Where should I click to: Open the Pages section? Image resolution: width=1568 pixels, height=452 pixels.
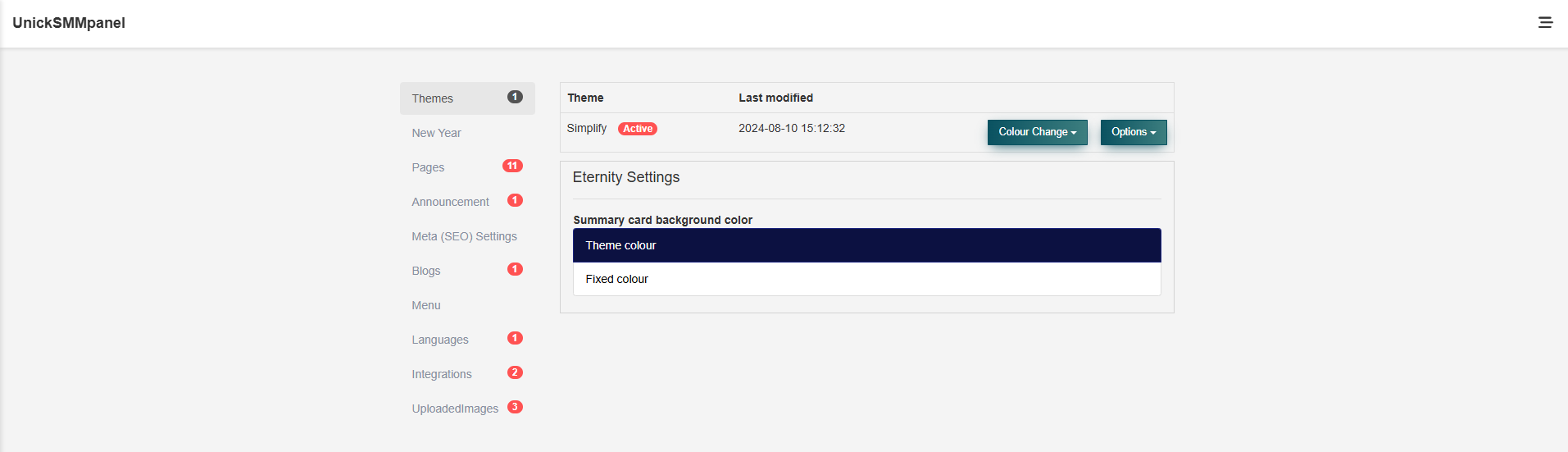pyautogui.click(x=428, y=167)
